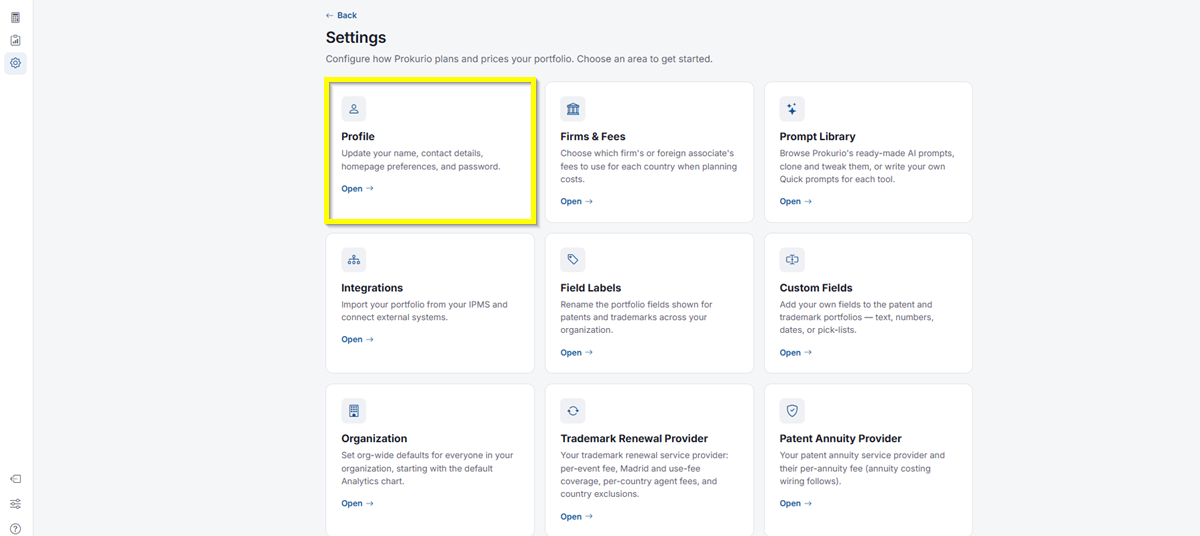Open the Integrations link
Image resolution: width=1200 pixels, height=536 pixels.
click(x=357, y=339)
